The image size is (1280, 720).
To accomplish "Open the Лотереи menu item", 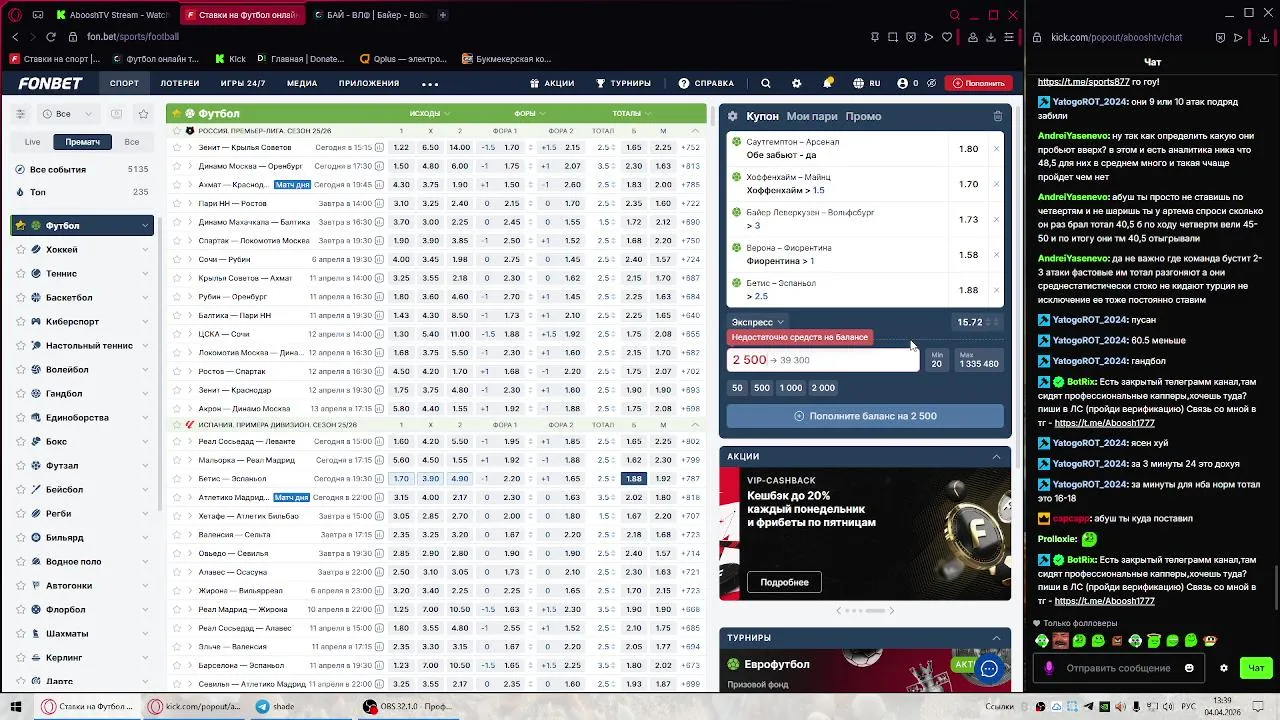I will click(x=180, y=83).
